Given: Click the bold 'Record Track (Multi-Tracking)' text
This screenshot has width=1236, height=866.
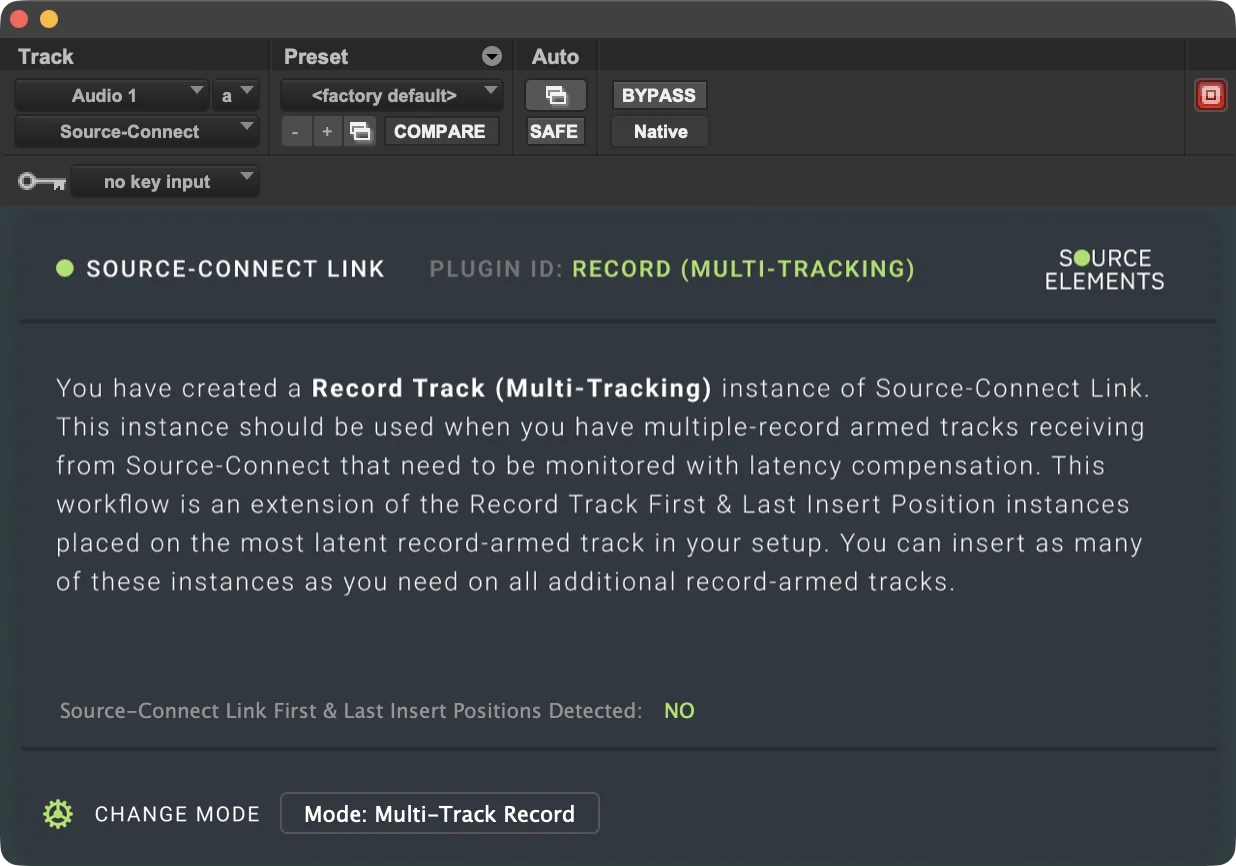Looking at the screenshot, I should 512,388.
